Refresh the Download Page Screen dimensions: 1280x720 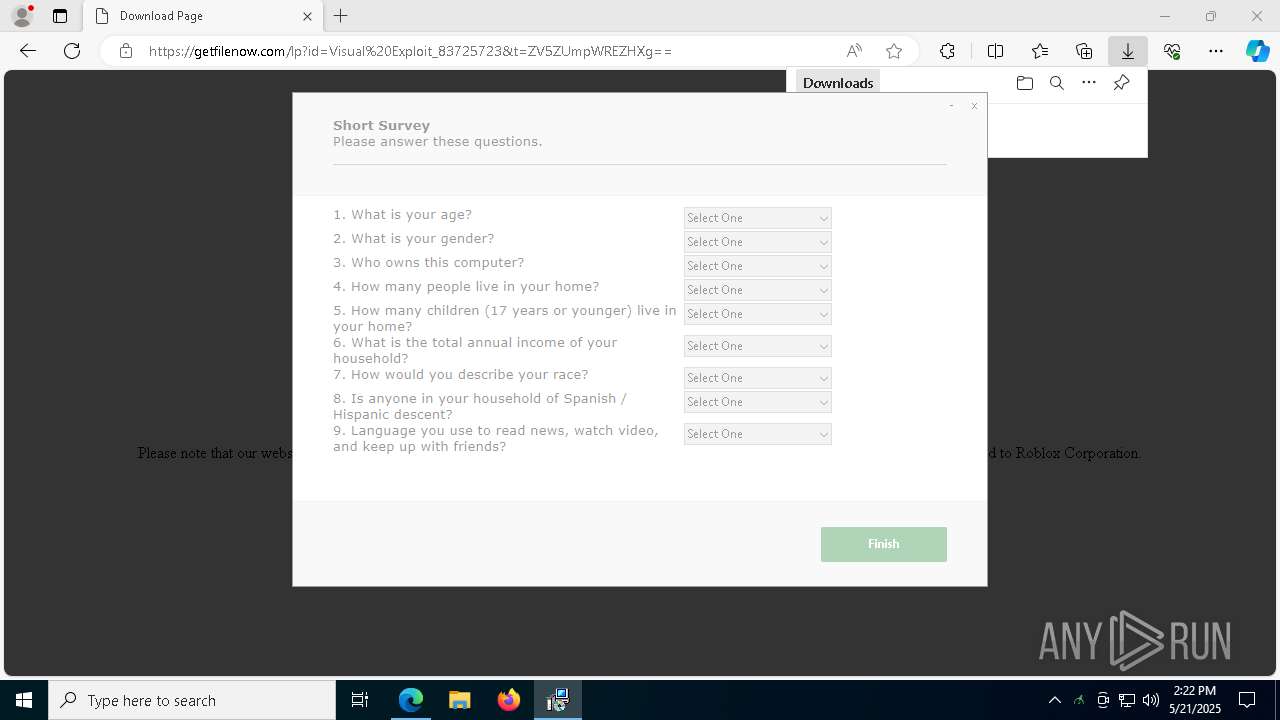pos(72,51)
